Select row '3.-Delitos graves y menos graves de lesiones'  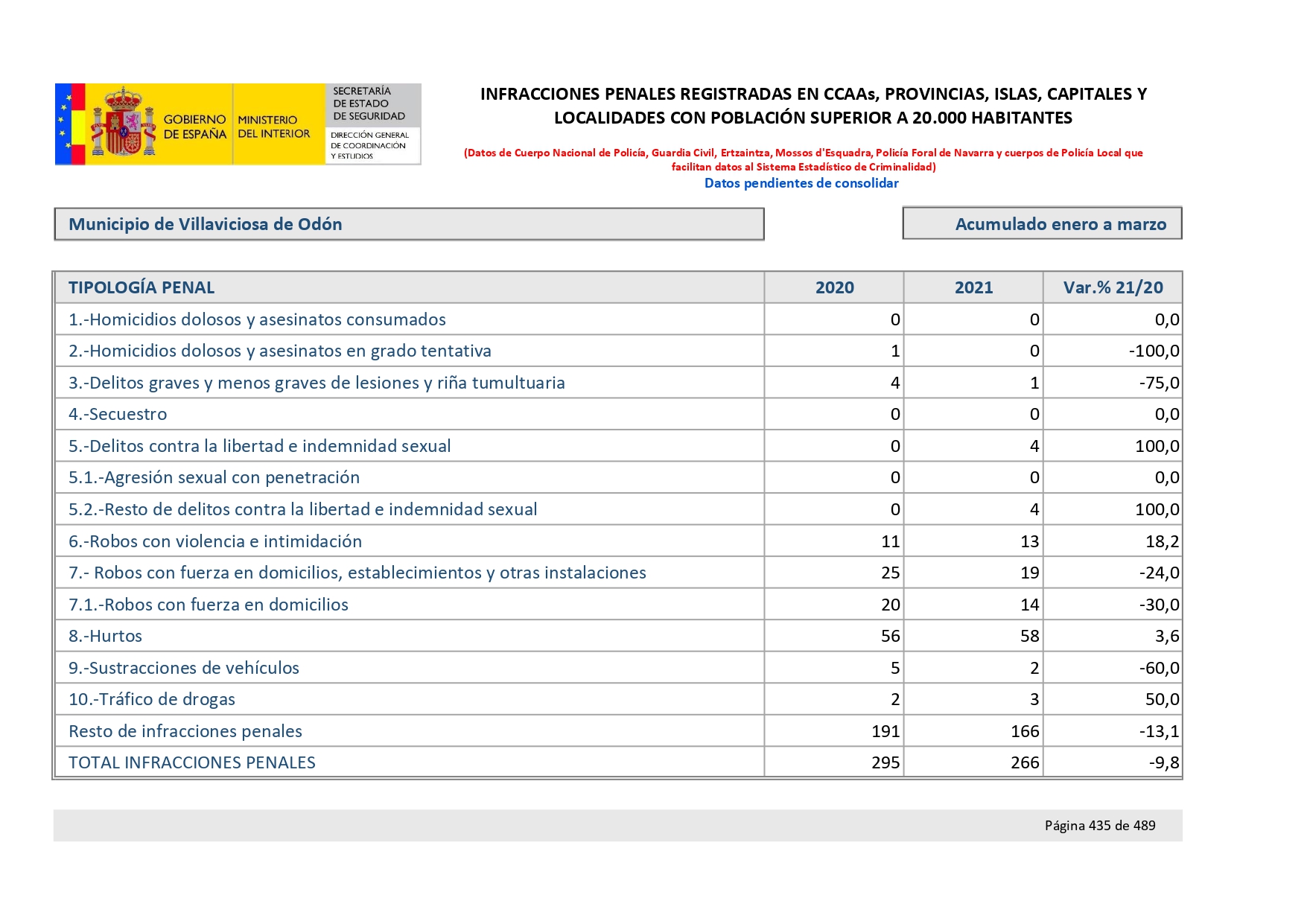618,383
